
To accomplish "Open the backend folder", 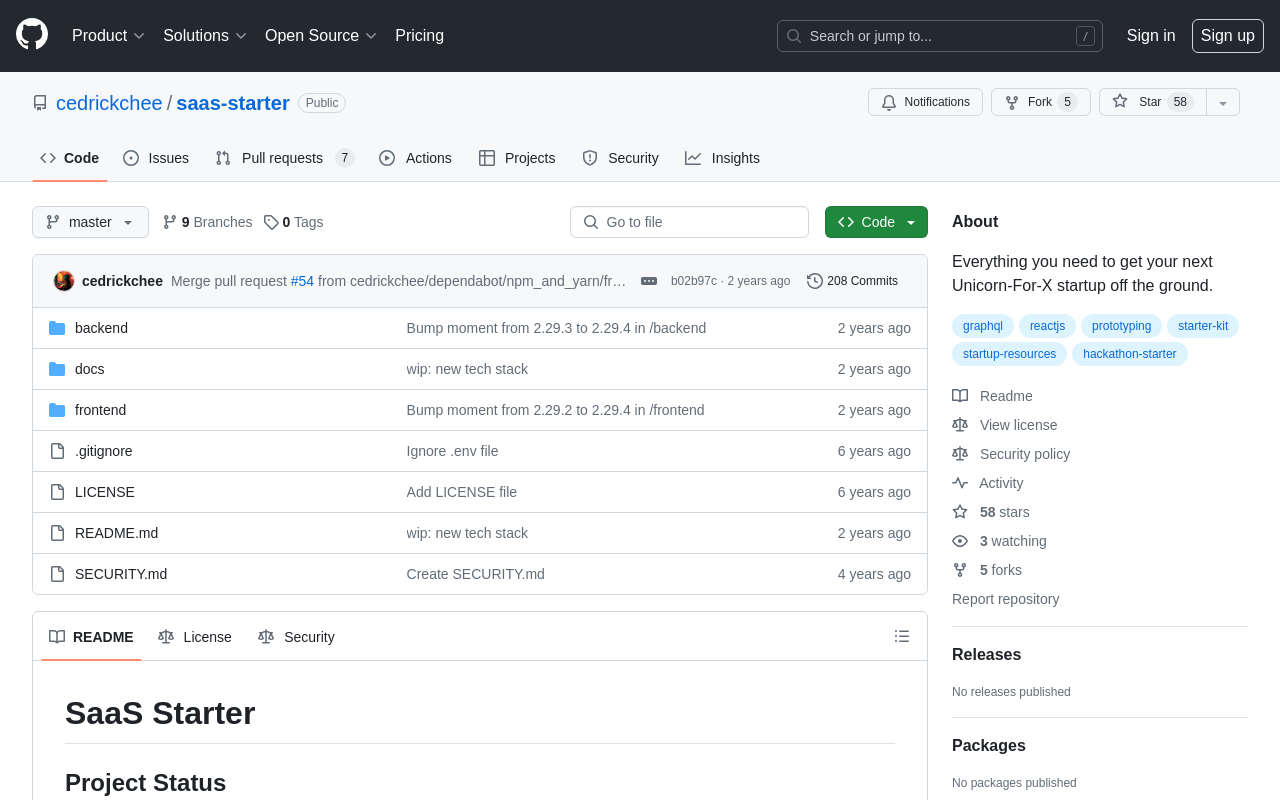I will 101,328.
